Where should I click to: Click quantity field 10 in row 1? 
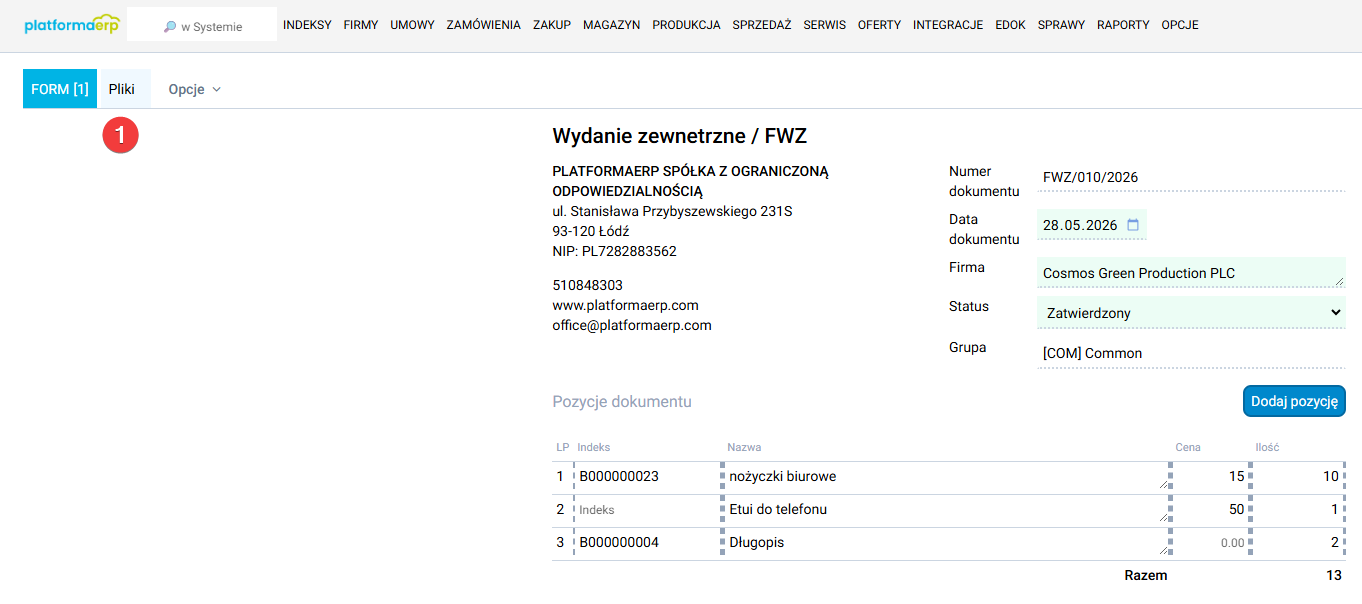click(x=1297, y=477)
